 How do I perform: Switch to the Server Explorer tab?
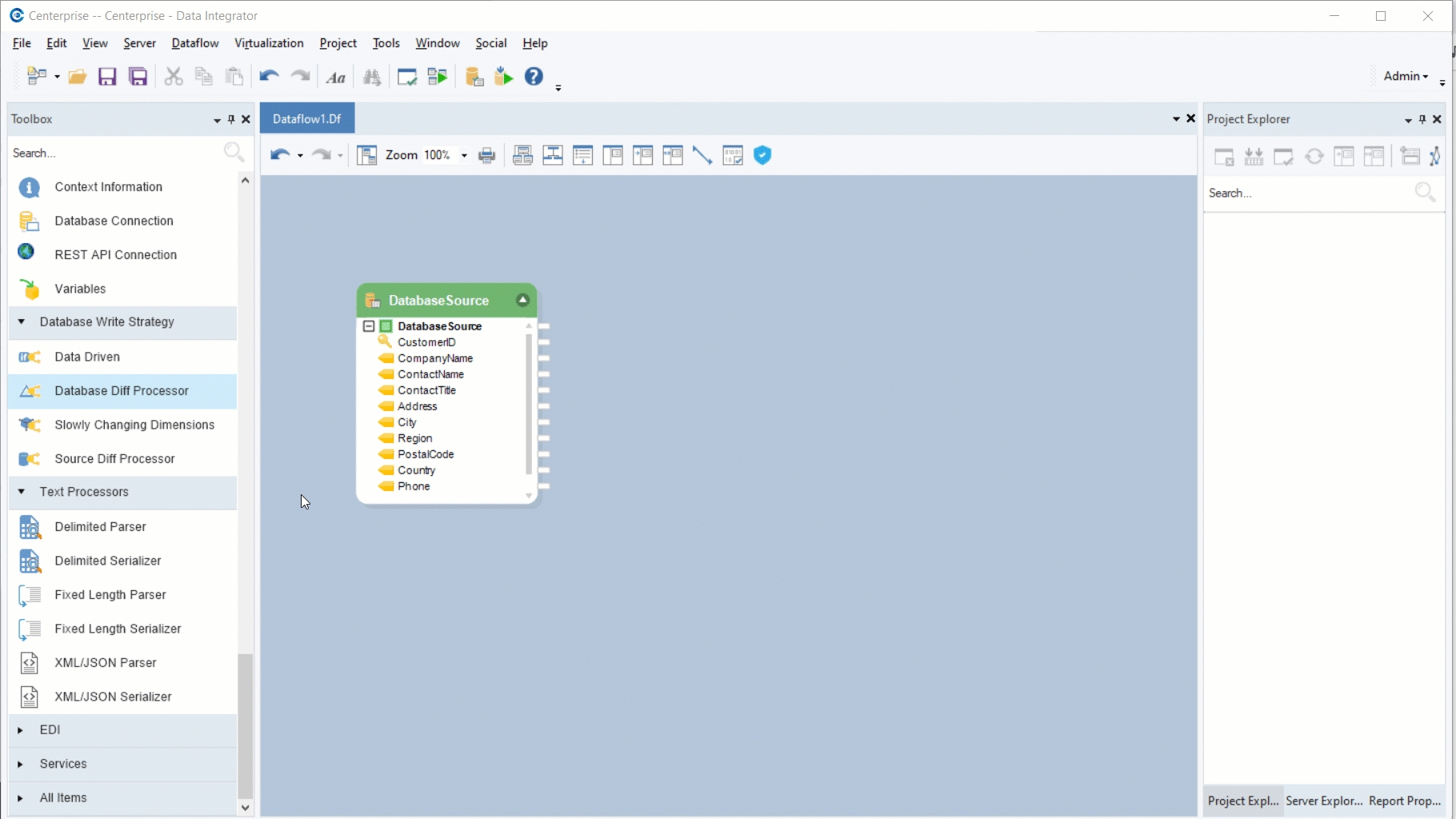point(1323,801)
